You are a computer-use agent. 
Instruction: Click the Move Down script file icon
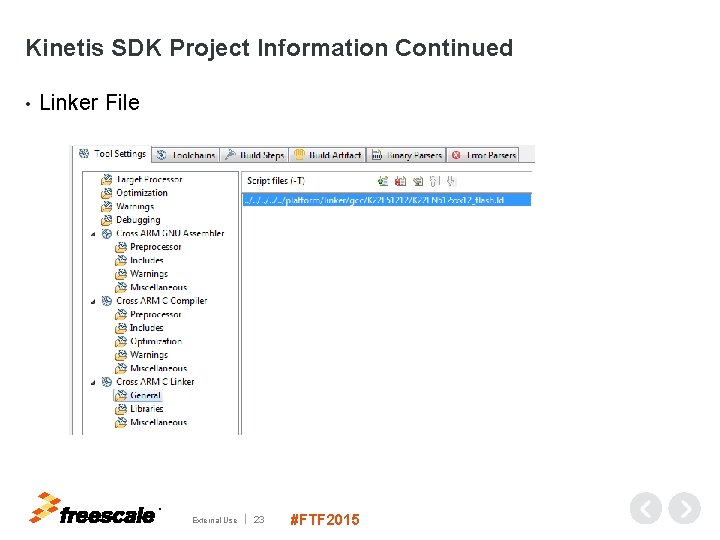coord(451,181)
